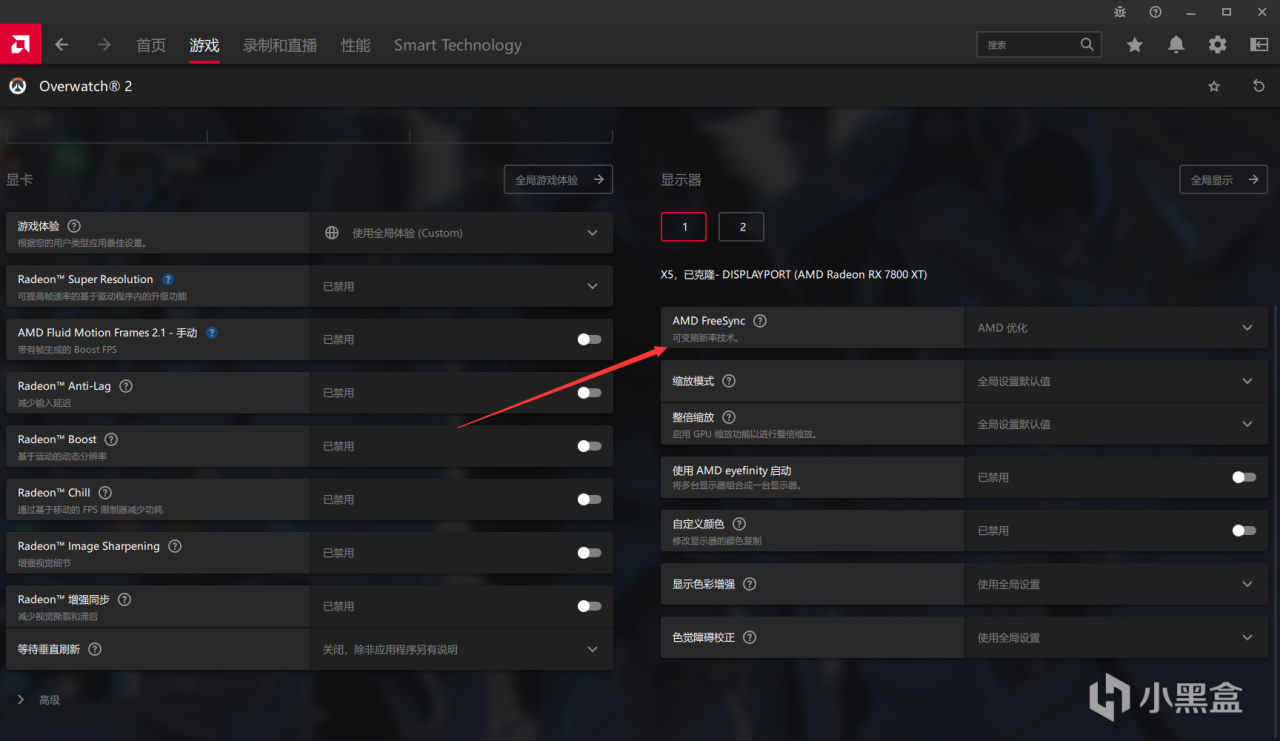The image size is (1280, 741).
Task: Open the notifications bell
Action: coord(1176,45)
